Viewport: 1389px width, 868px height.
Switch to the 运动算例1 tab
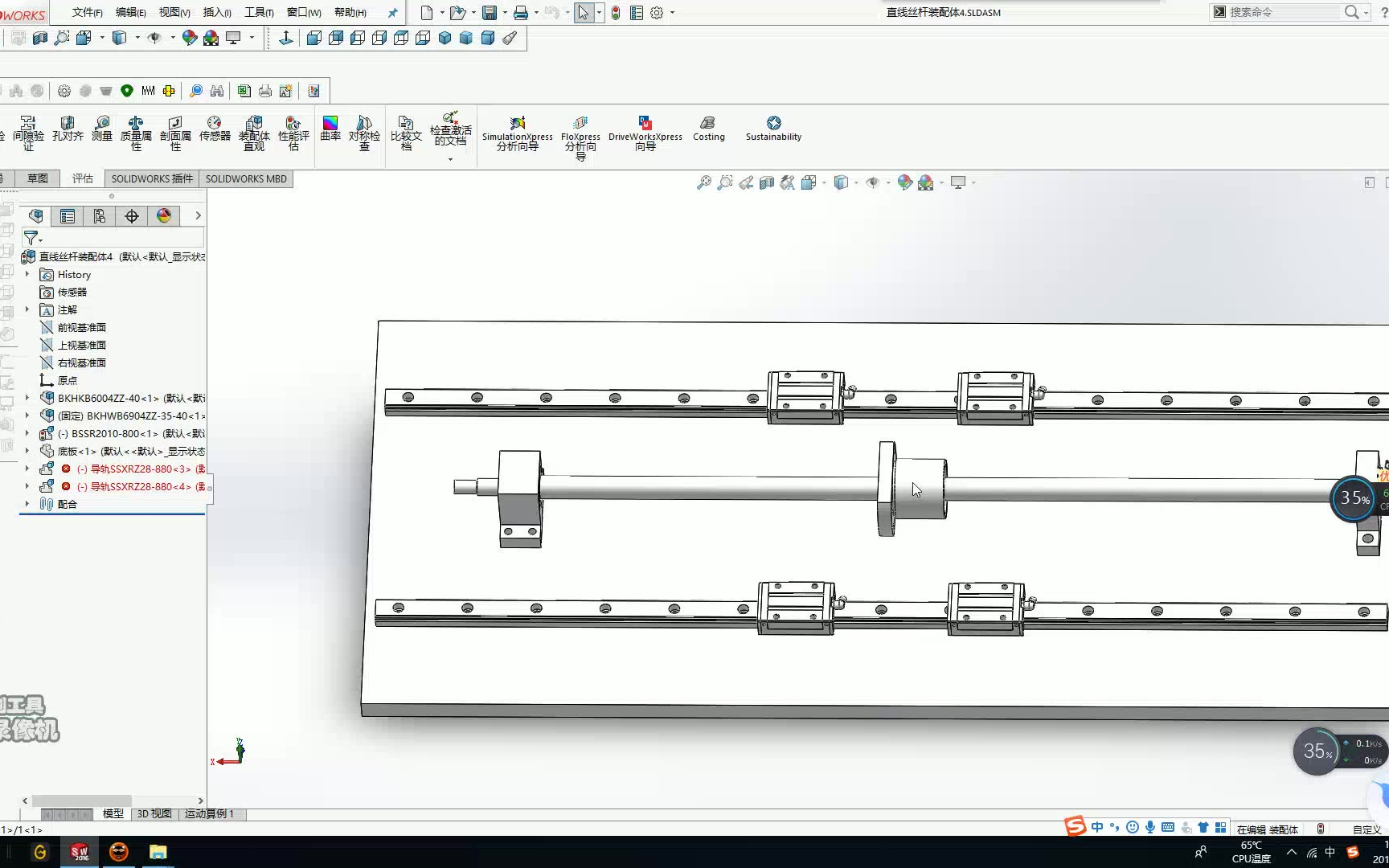pyautogui.click(x=207, y=813)
